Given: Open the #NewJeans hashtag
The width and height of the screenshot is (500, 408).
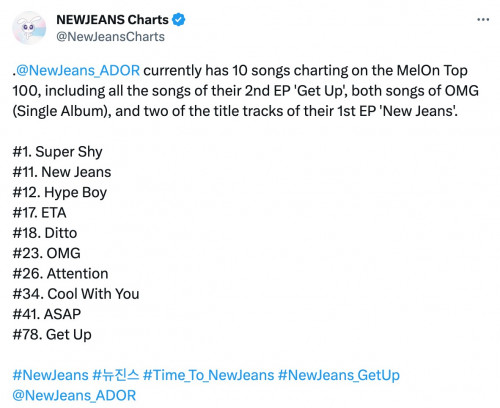Looking at the screenshot, I should (x=50, y=375).
